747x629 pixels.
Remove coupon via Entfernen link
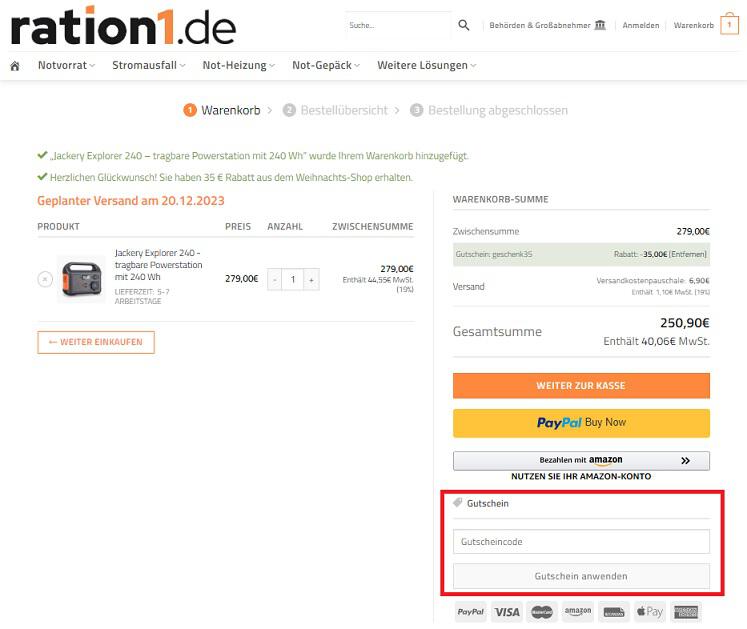tap(688, 254)
